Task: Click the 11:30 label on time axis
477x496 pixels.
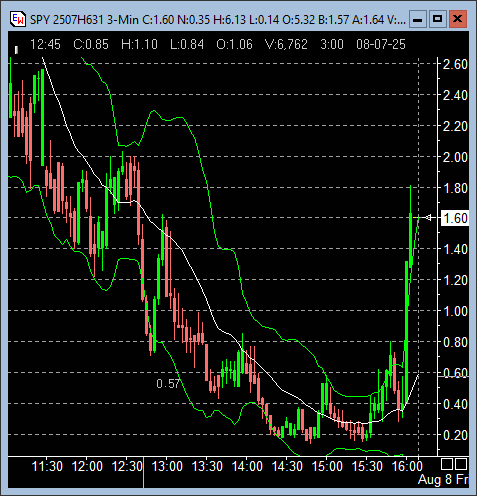Action: (x=47, y=466)
